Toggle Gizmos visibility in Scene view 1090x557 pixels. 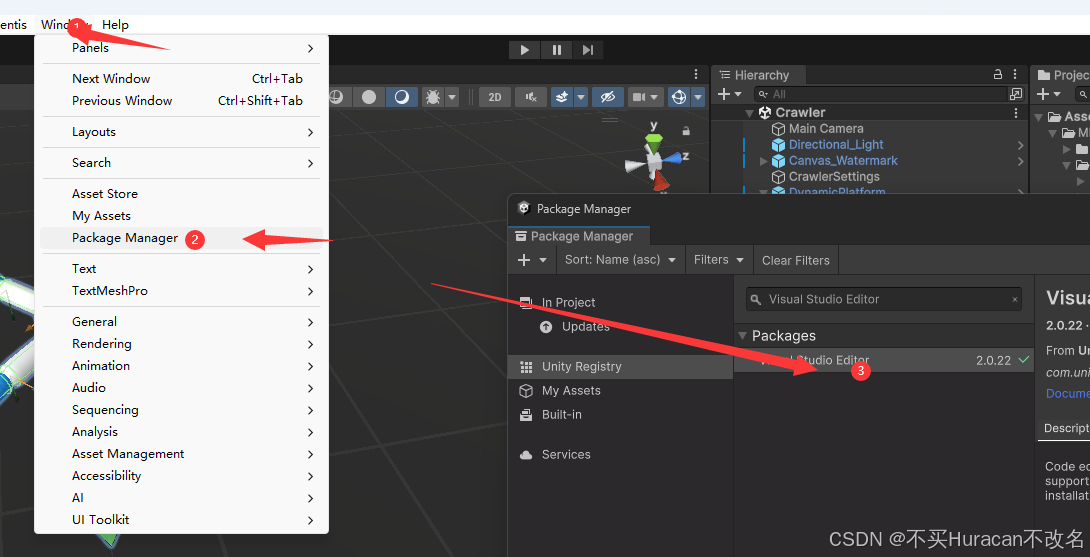(x=678, y=97)
